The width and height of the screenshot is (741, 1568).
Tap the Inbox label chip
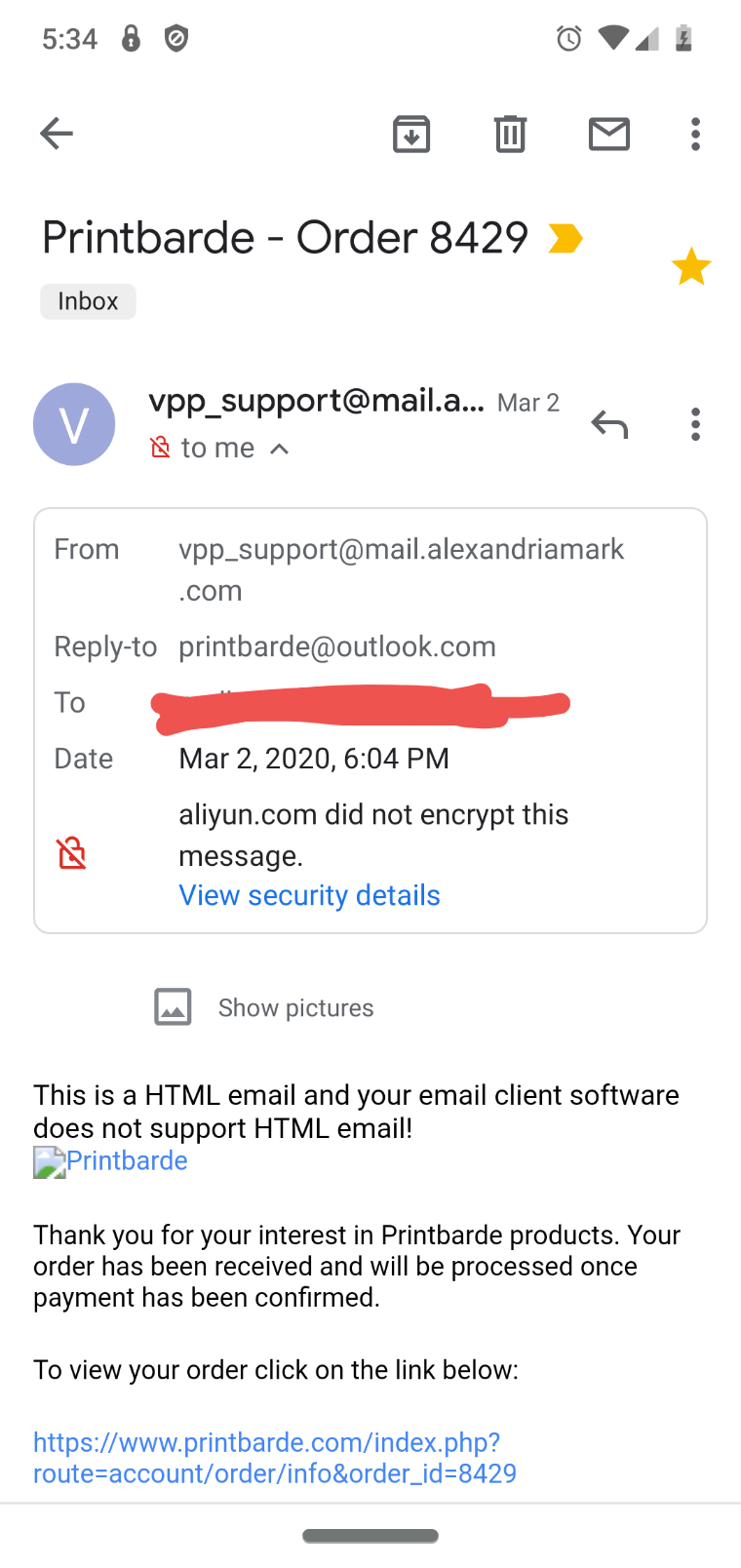(x=88, y=301)
